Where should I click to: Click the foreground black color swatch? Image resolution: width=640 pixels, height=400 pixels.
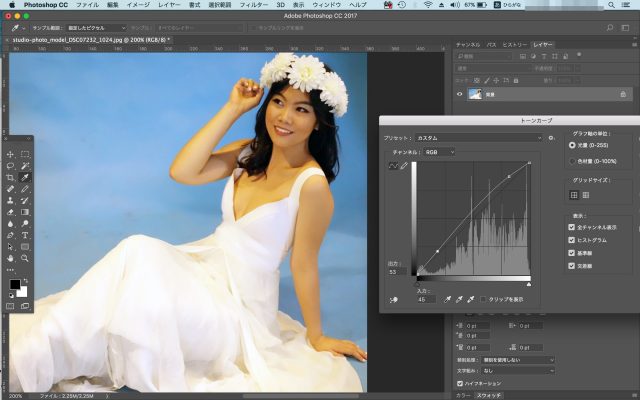coord(14,285)
